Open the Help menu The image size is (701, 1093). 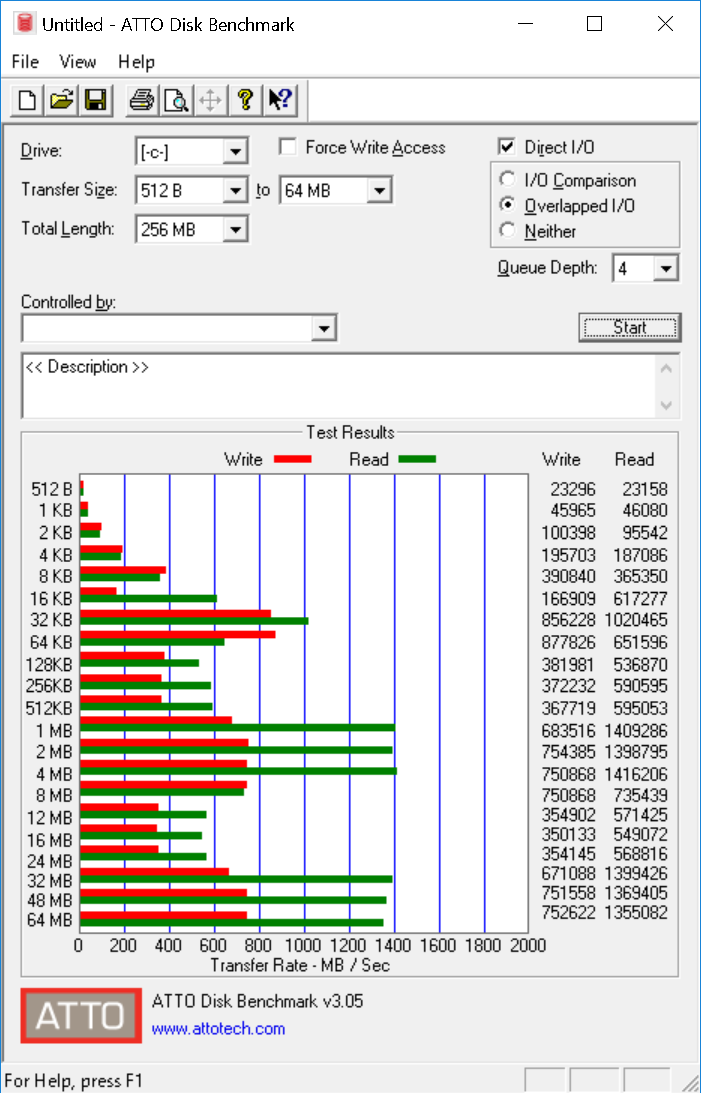(136, 61)
